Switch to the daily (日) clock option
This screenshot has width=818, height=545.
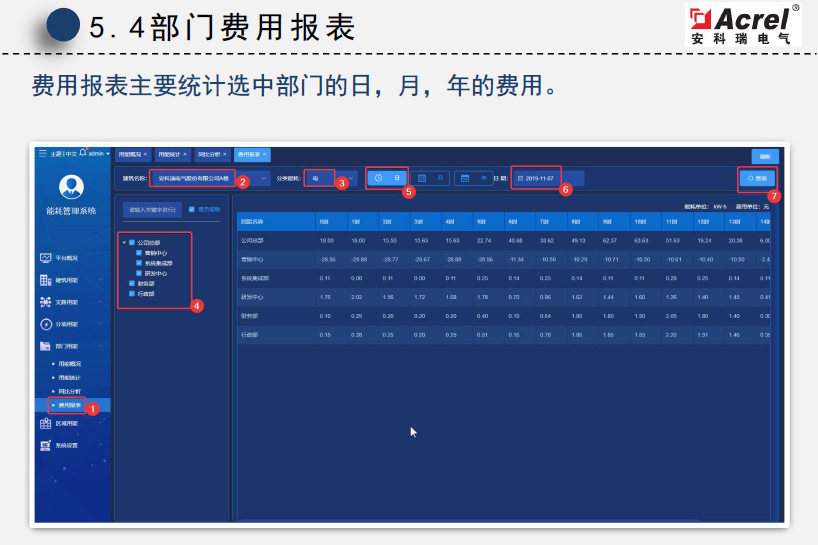pyautogui.click(x=387, y=178)
